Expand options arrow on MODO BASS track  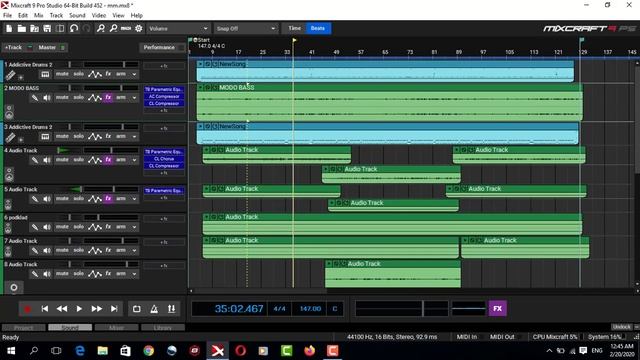134,98
